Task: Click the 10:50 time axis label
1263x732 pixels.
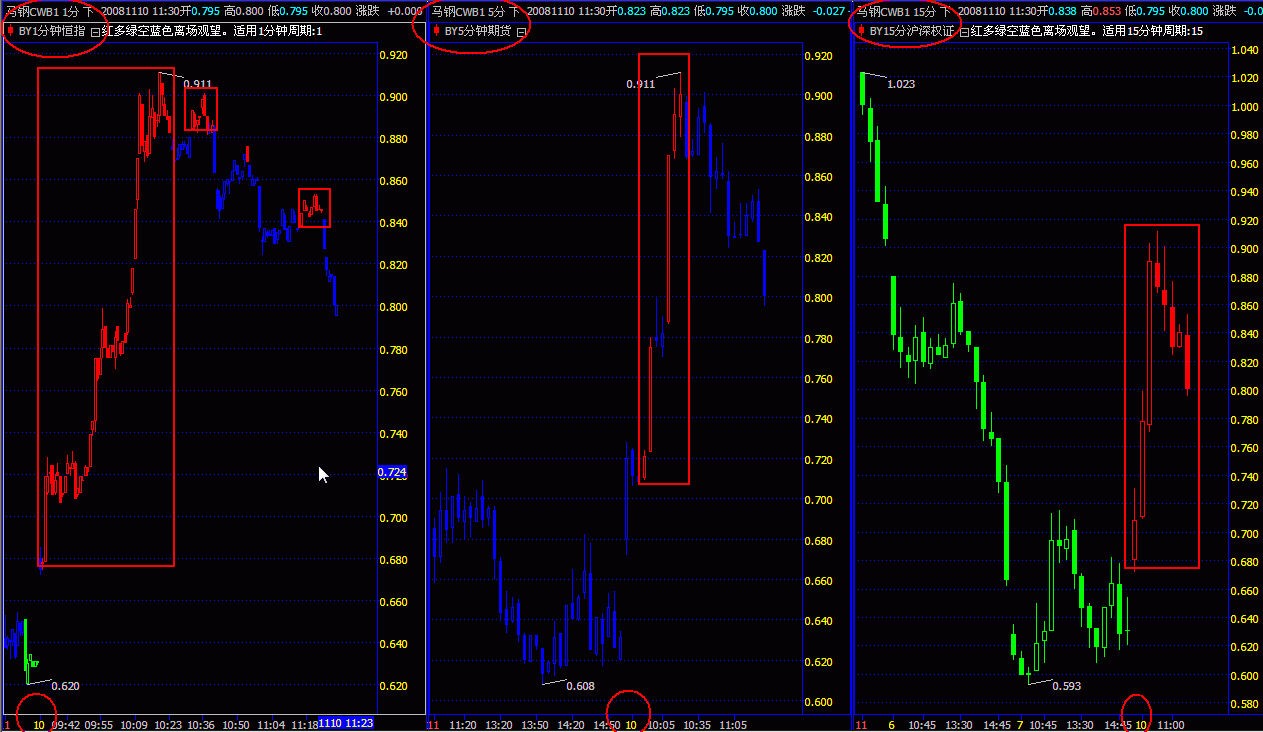Action: pos(236,723)
